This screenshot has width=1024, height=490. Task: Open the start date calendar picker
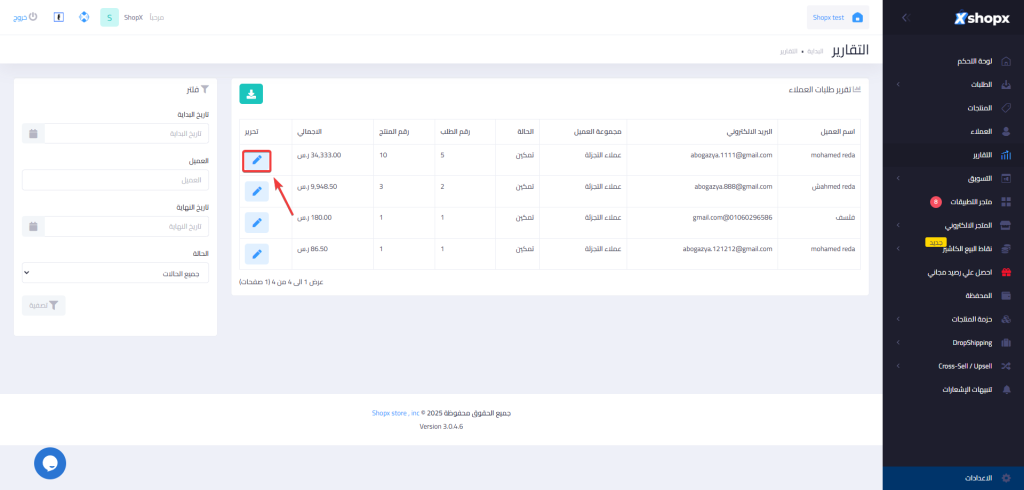click(x=33, y=134)
